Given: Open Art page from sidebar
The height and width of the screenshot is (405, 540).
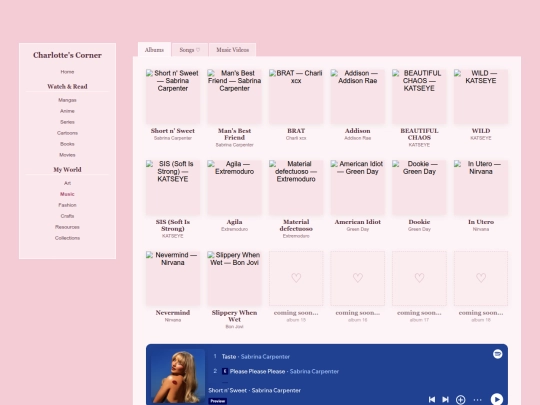Looking at the screenshot, I should click(67, 183).
